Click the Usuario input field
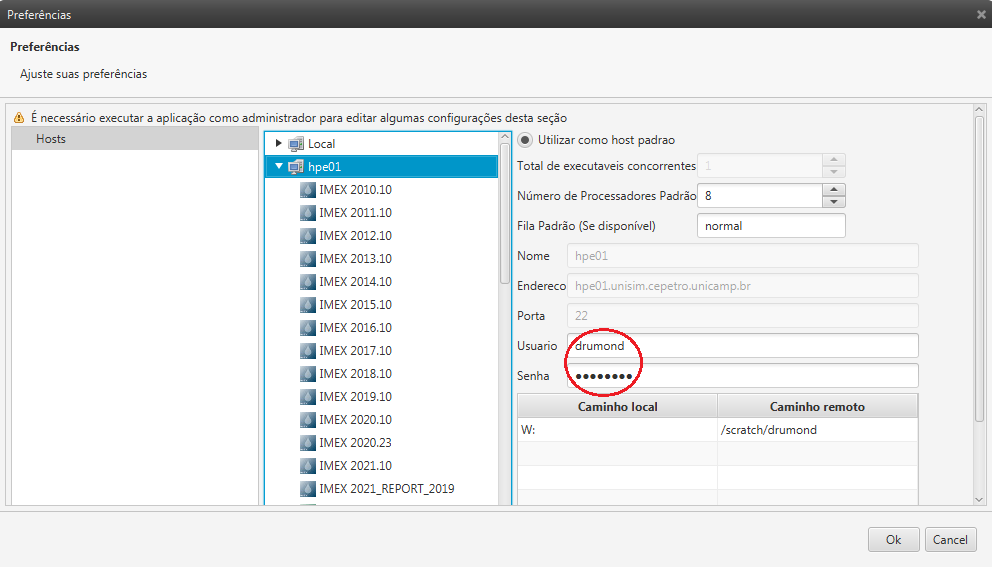This screenshot has width=992, height=567. (743, 346)
